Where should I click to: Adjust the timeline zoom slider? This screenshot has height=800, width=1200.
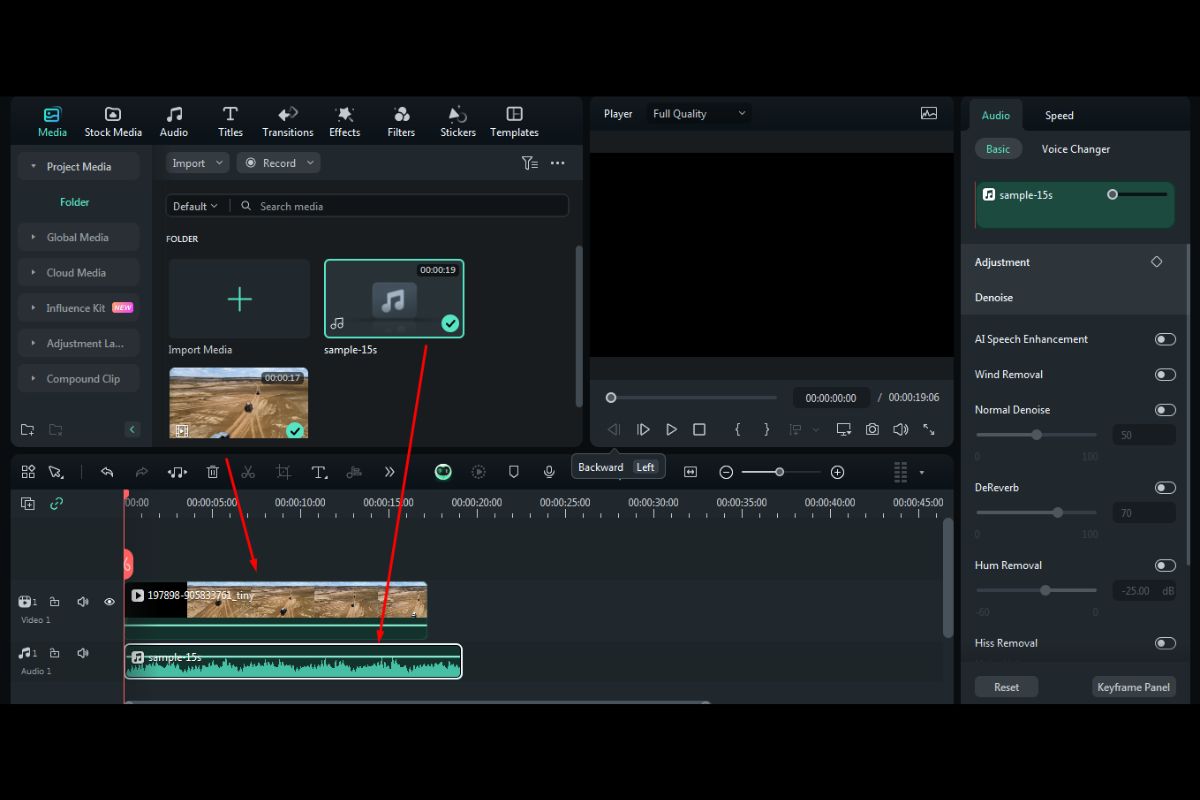[780, 472]
